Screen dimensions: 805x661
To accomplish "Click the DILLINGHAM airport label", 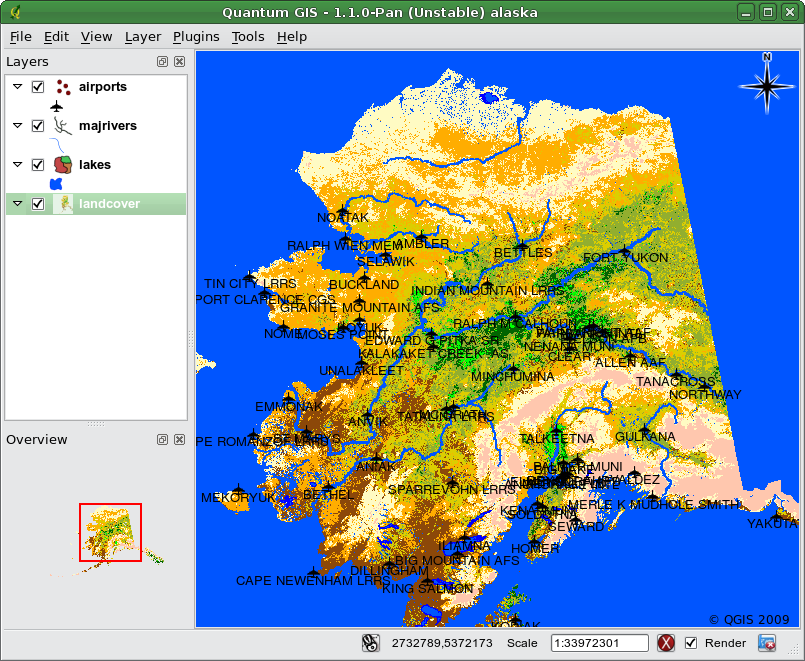I will [x=389, y=571].
